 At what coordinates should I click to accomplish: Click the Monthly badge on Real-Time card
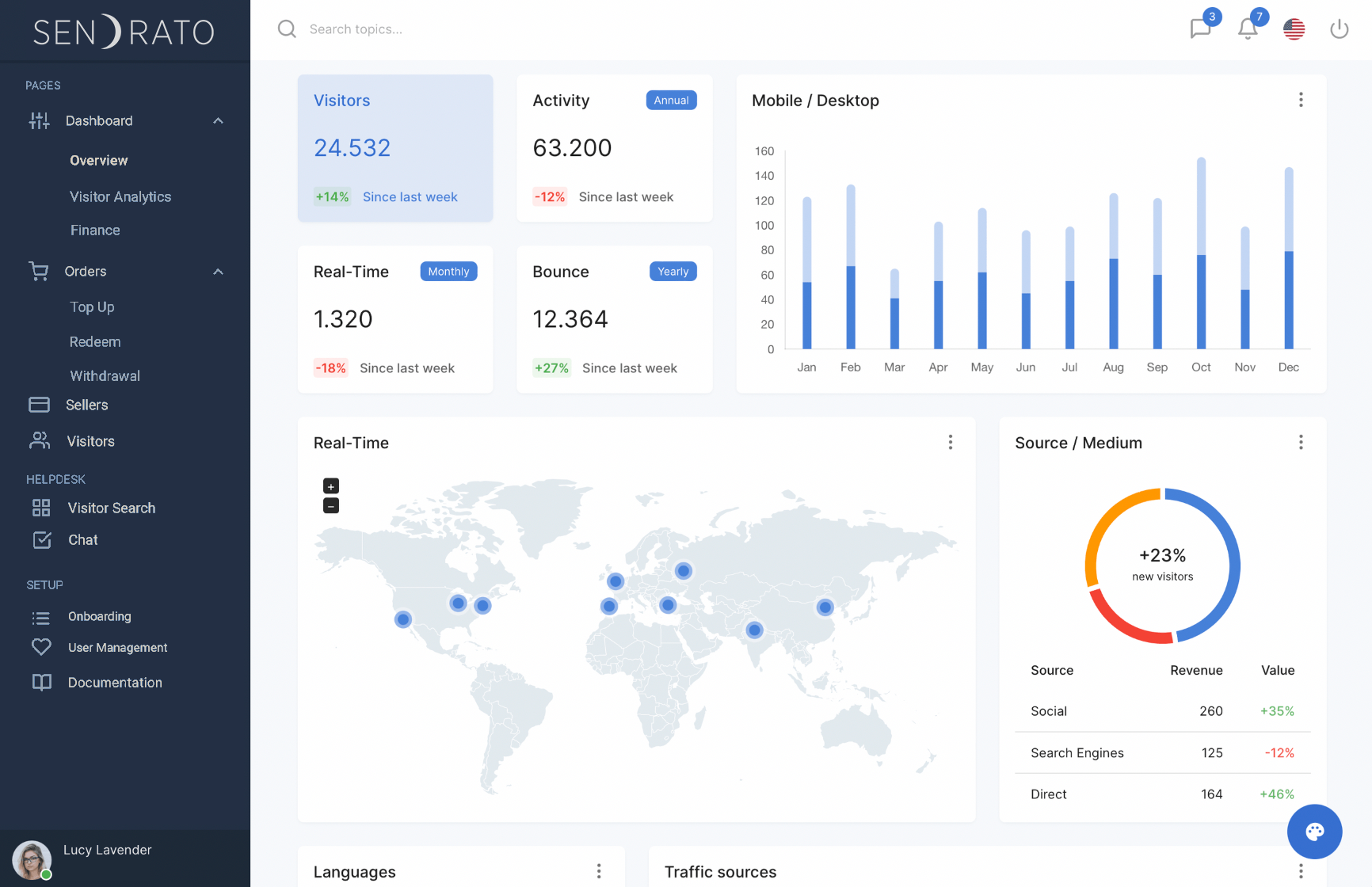[448, 272]
